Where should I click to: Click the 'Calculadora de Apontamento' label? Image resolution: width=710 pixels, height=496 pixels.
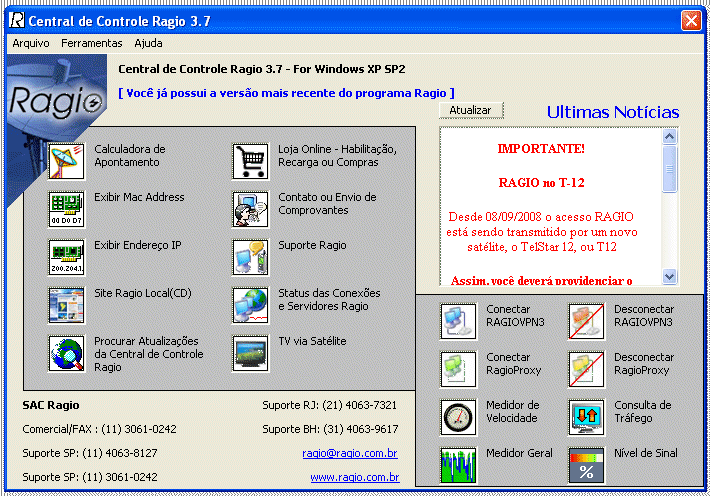[130, 155]
